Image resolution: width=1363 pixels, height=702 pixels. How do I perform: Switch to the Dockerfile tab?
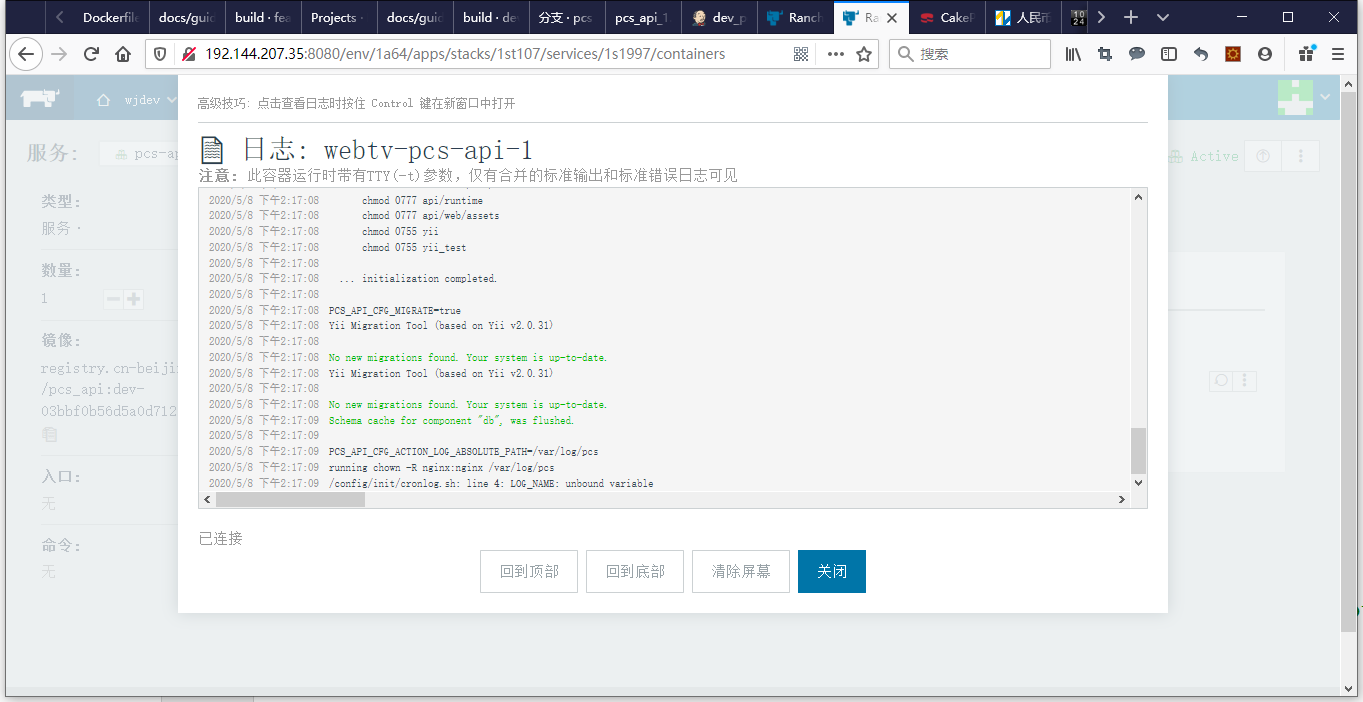(110, 18)
